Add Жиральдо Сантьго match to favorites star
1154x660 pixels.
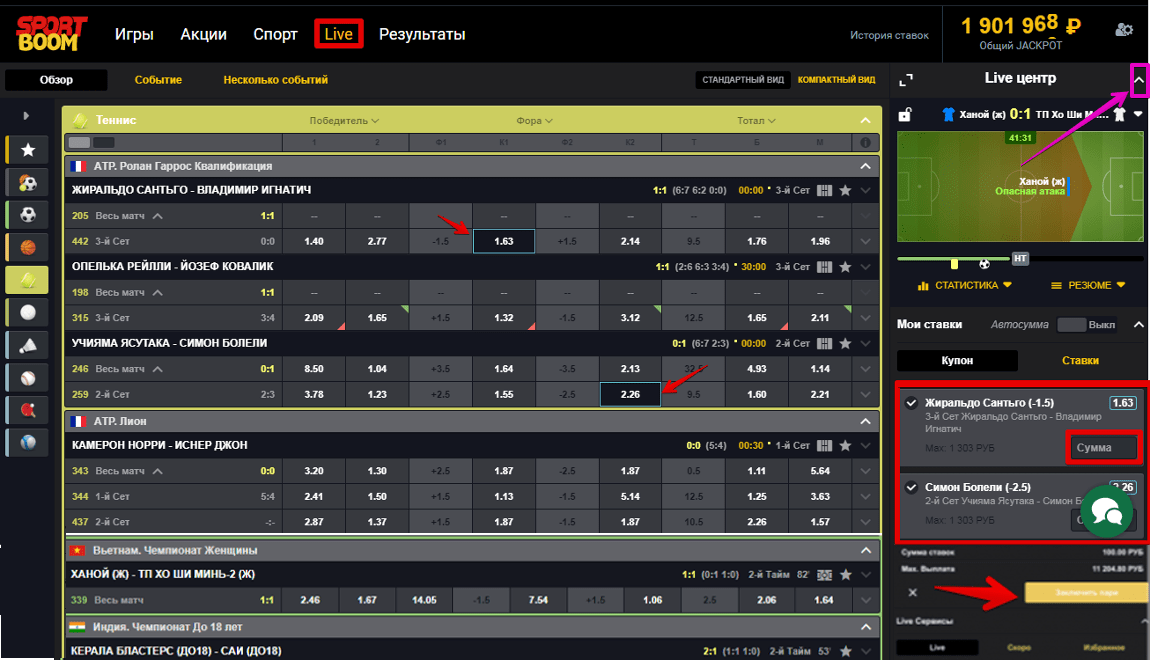(x=846, y=190)
